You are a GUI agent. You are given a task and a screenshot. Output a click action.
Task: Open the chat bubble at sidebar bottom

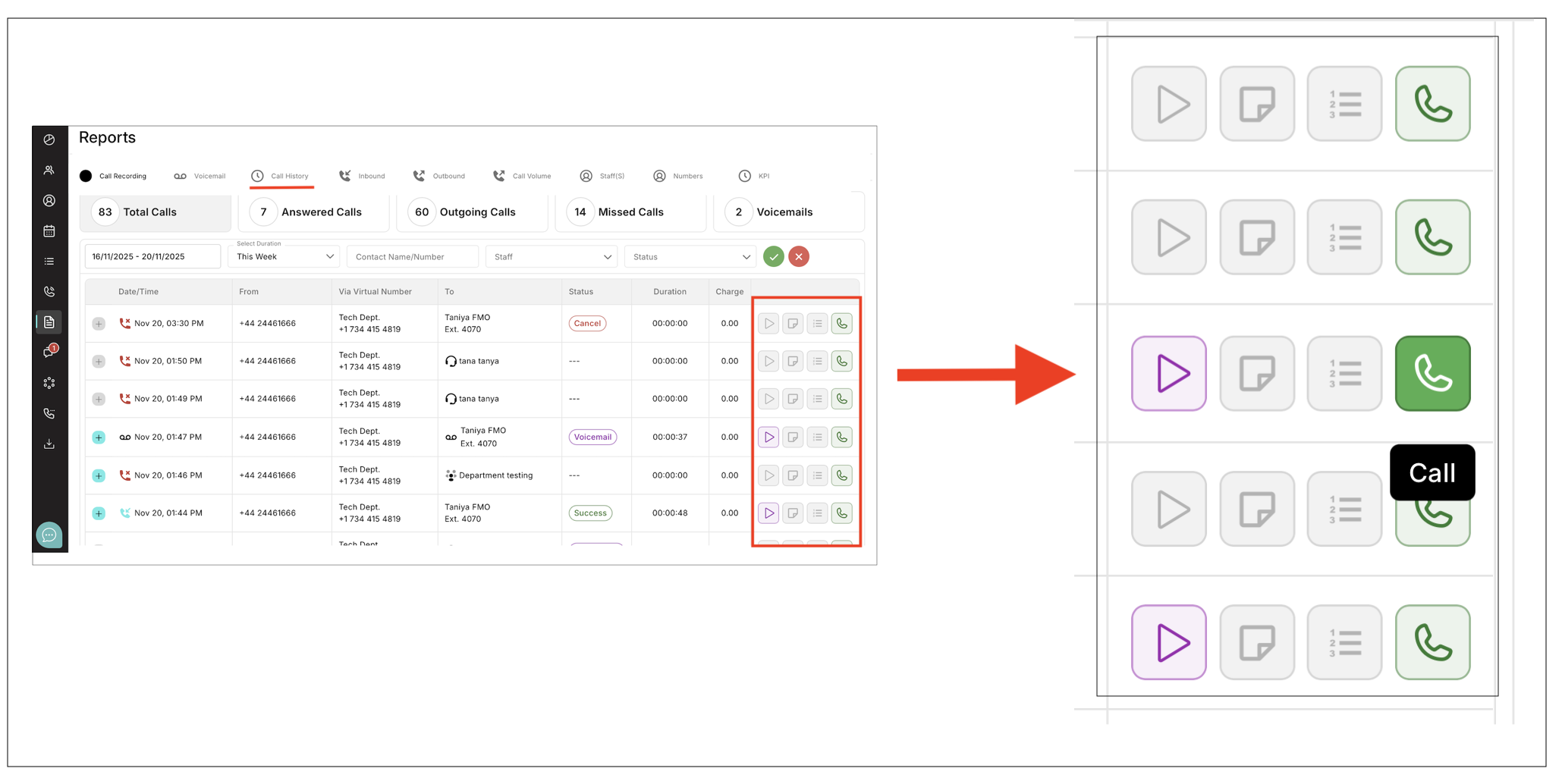(x=49, y=535)
